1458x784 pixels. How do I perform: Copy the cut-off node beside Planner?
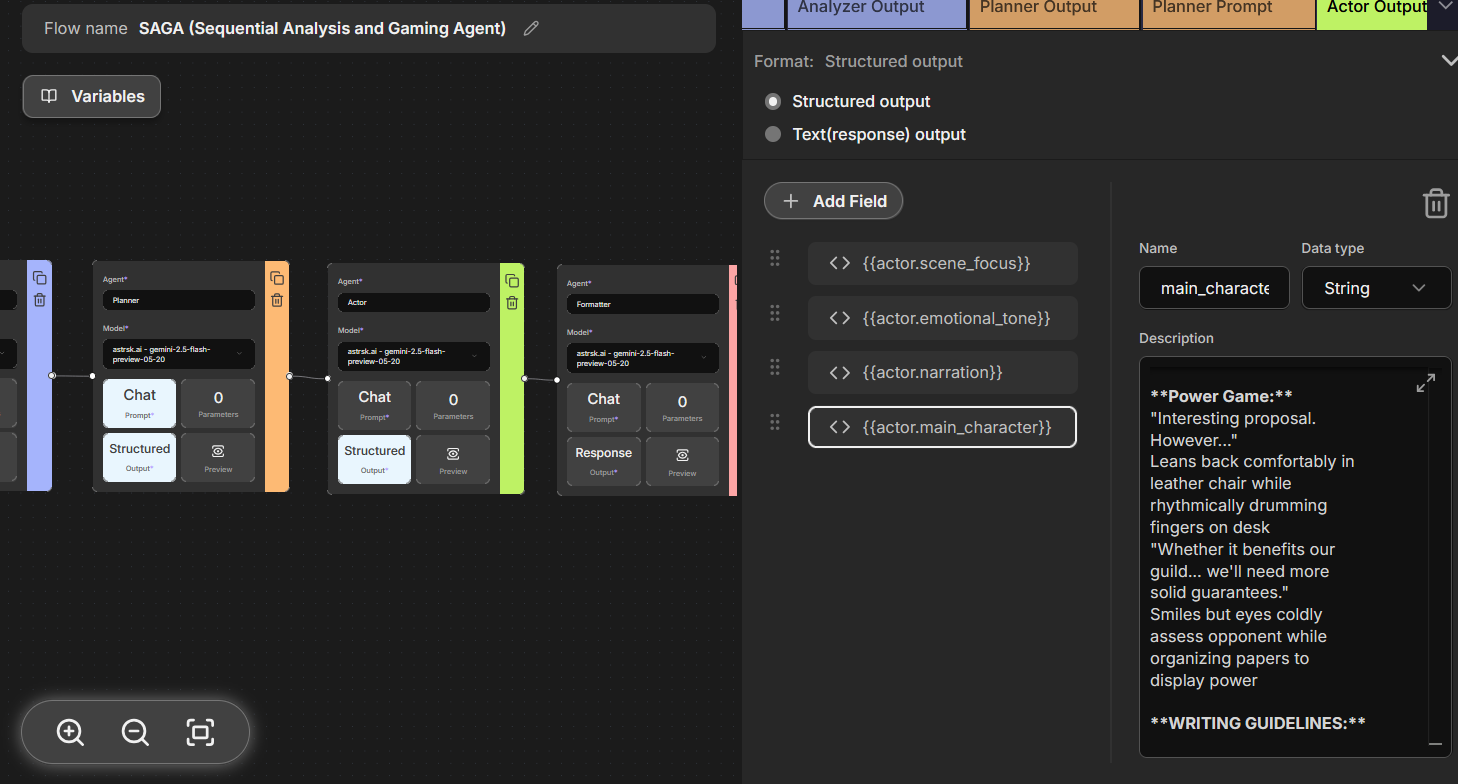(x=39, y=278)
